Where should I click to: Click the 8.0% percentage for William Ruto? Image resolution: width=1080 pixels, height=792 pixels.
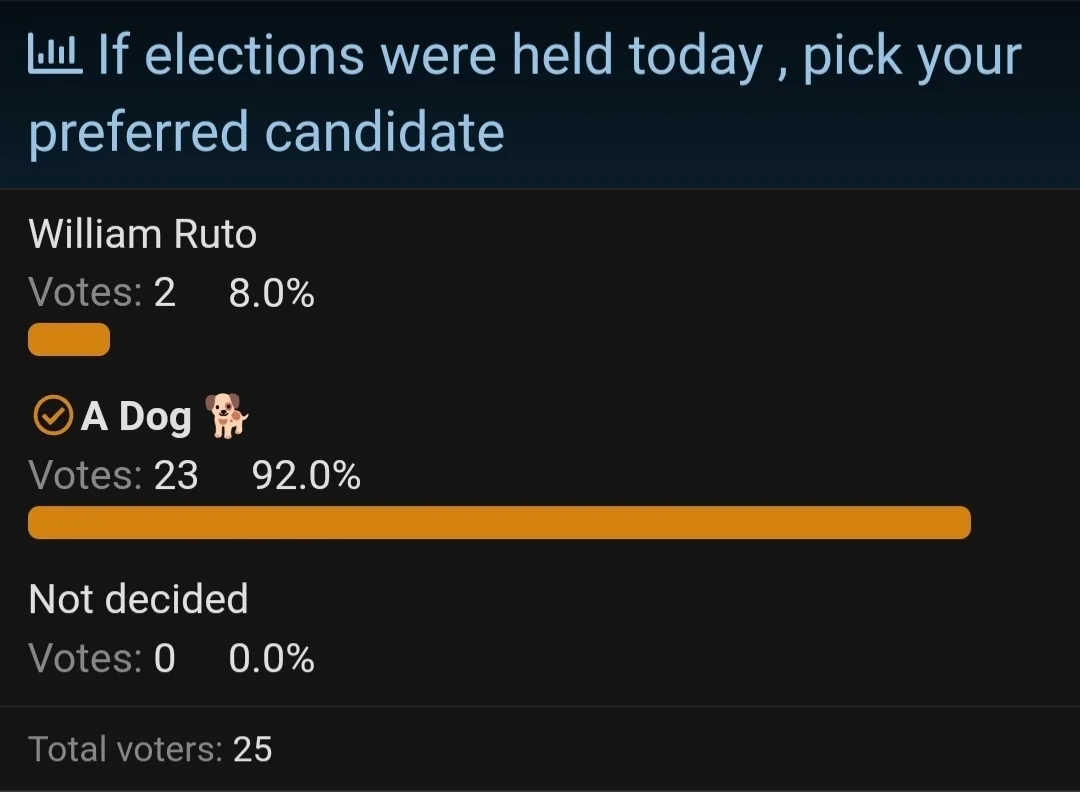pos(271,293)
